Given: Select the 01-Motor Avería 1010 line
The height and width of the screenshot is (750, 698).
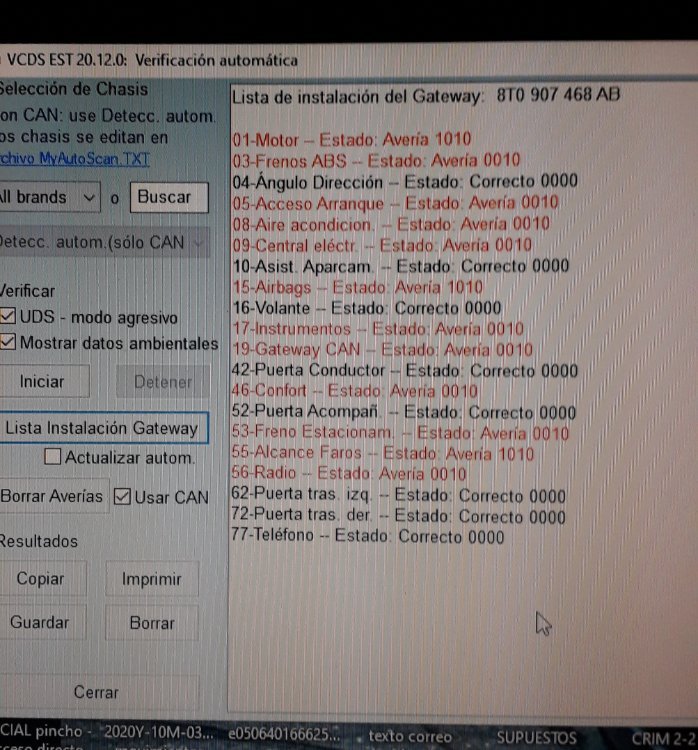Looking at the screenshot, I should pos(352,140).
